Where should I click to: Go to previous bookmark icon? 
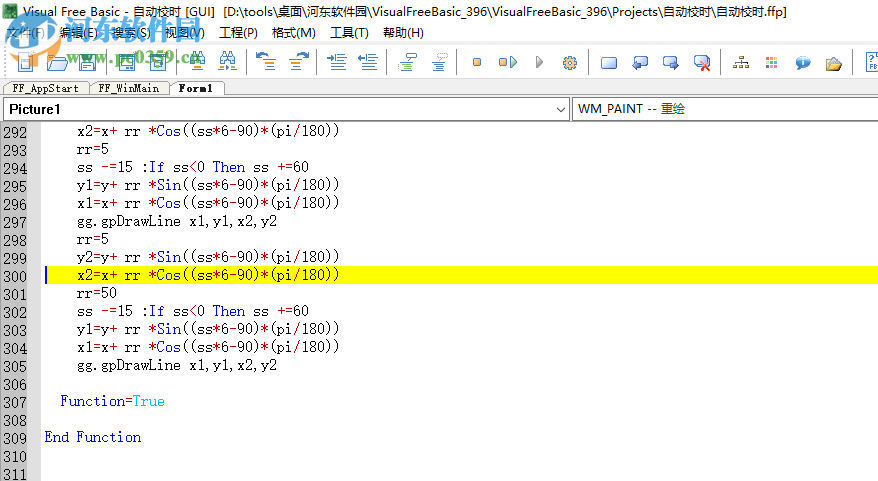(x=639, y=63)
